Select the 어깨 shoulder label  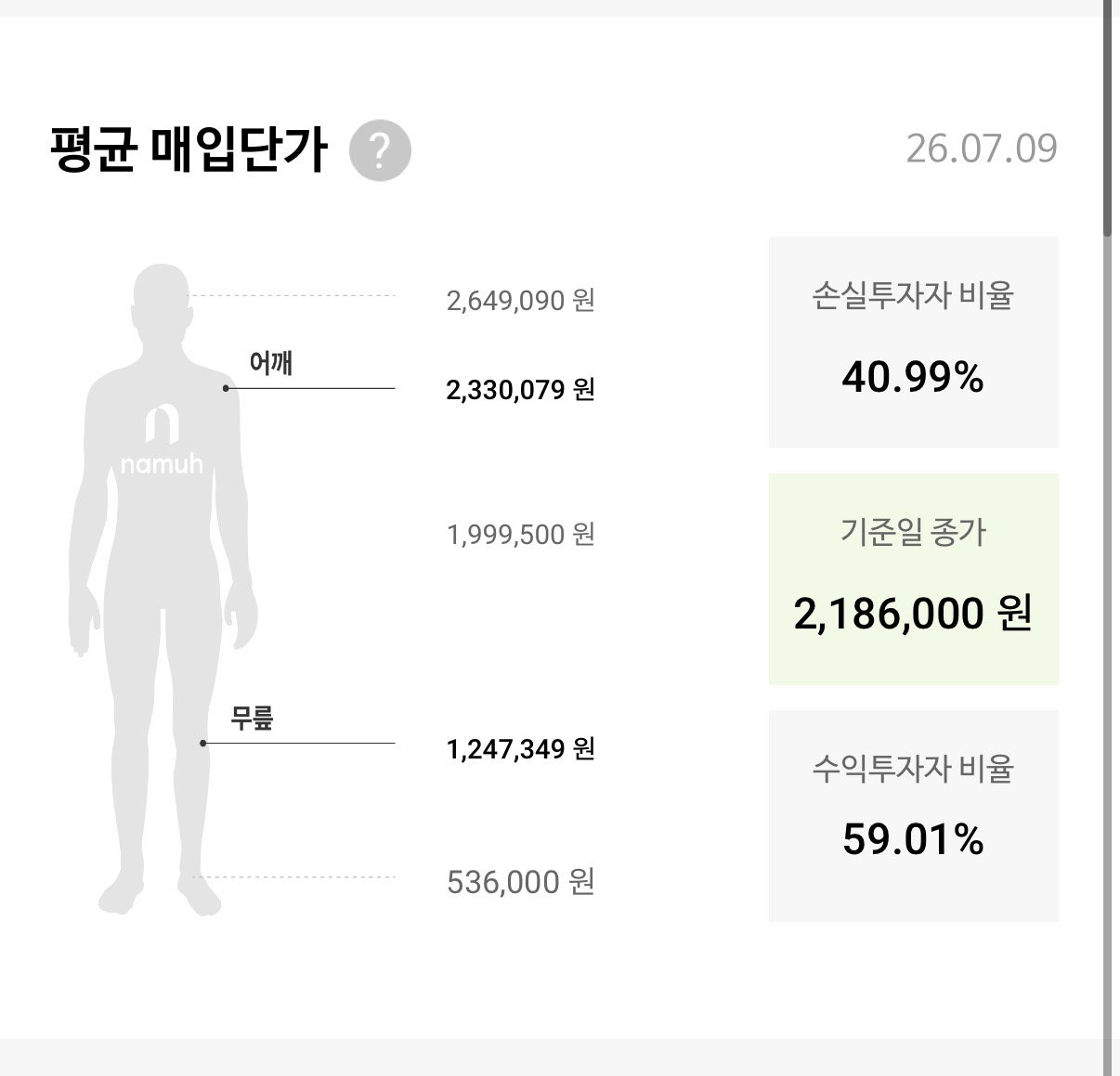271,363
